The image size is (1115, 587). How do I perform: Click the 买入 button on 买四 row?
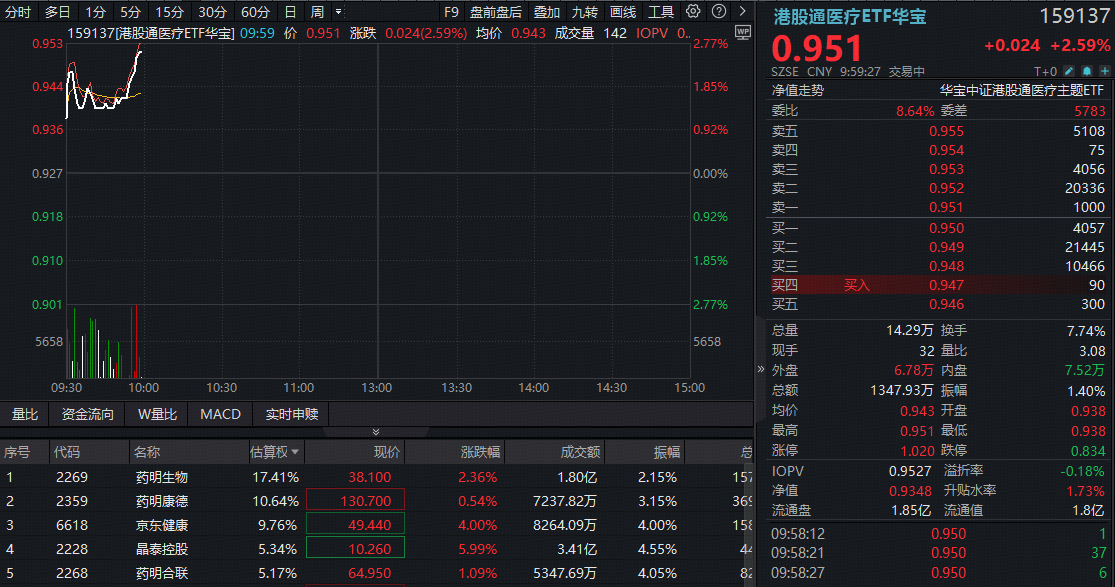point(857,285)
